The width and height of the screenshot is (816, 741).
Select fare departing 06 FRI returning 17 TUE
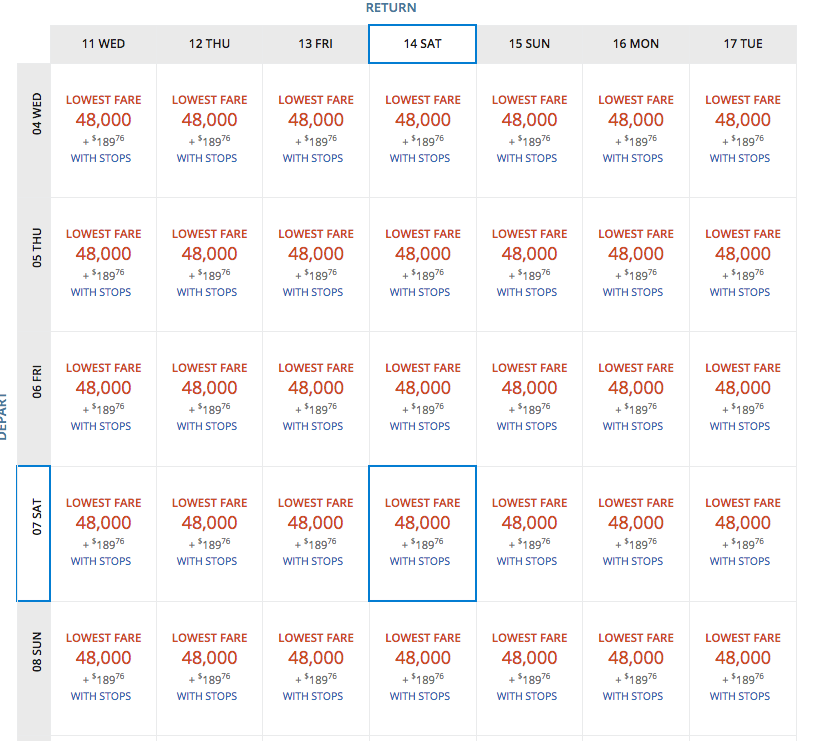(743, 398)
